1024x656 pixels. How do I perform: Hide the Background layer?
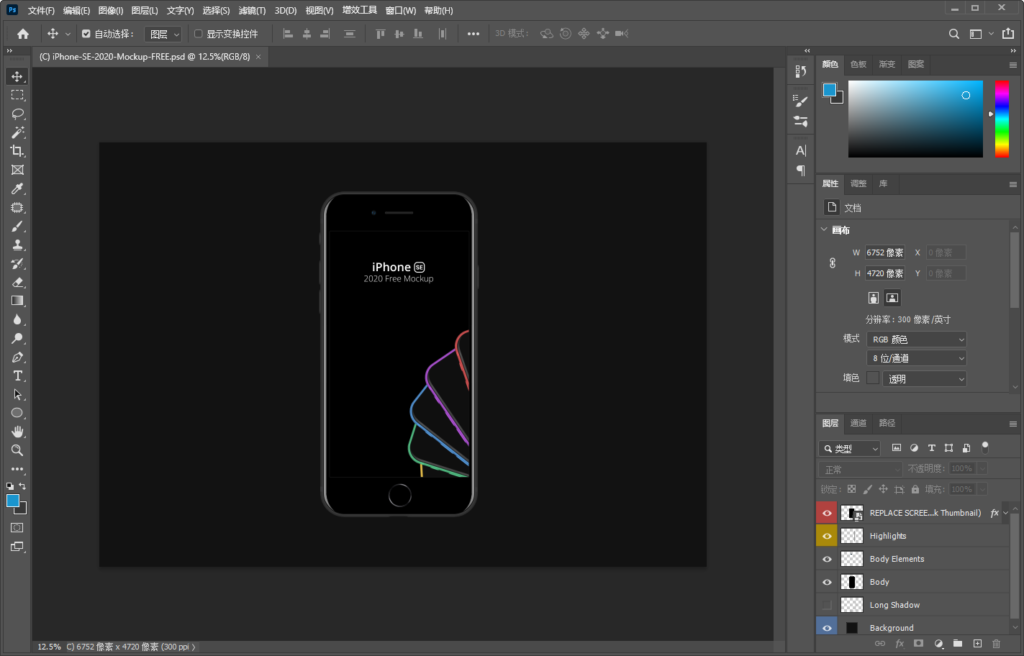tap(827, 628)
